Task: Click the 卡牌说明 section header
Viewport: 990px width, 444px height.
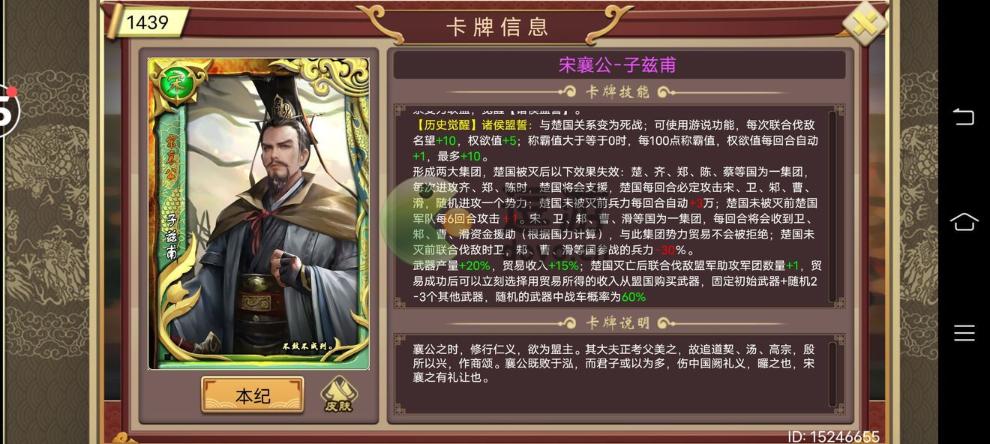Action: pos(618,323)
